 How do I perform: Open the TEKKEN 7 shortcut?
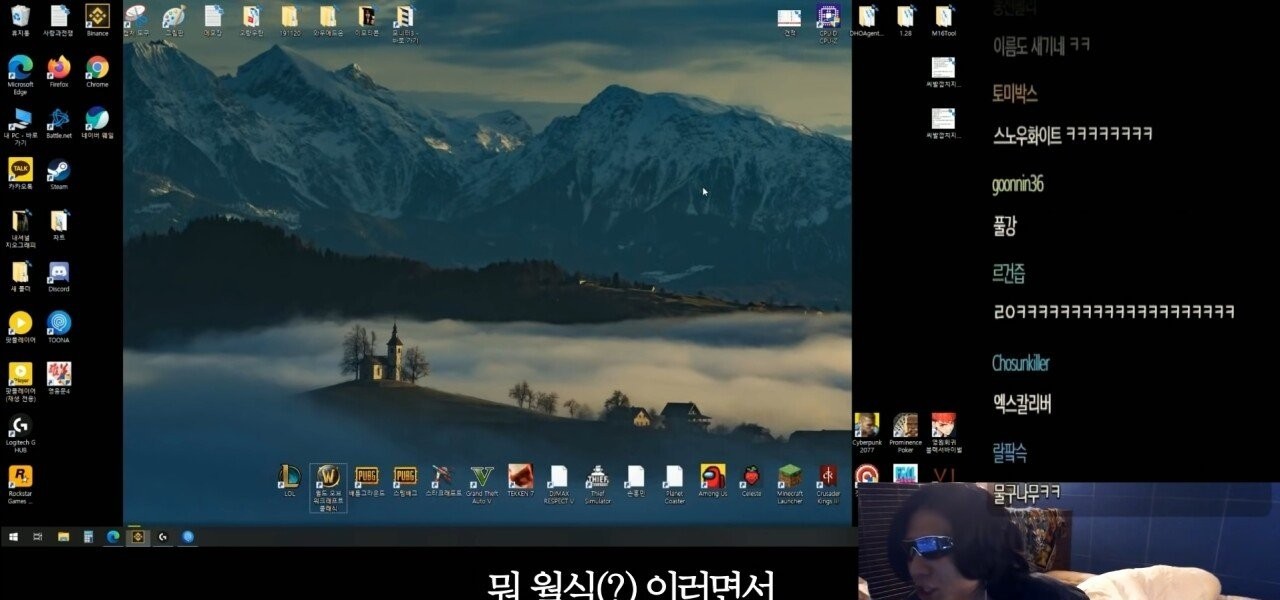tap(520, 477)
